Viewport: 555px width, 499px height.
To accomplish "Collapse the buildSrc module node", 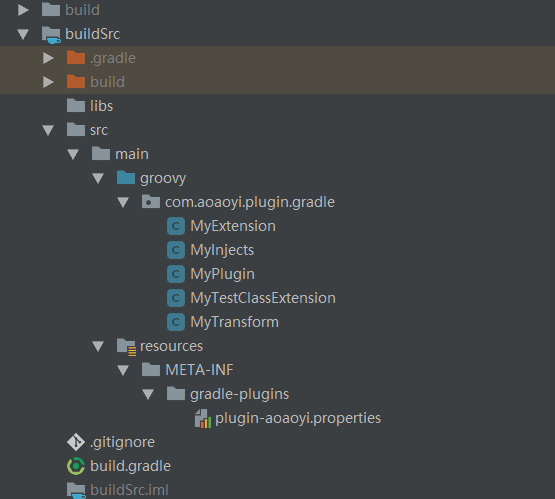I will tap(23, 34).
